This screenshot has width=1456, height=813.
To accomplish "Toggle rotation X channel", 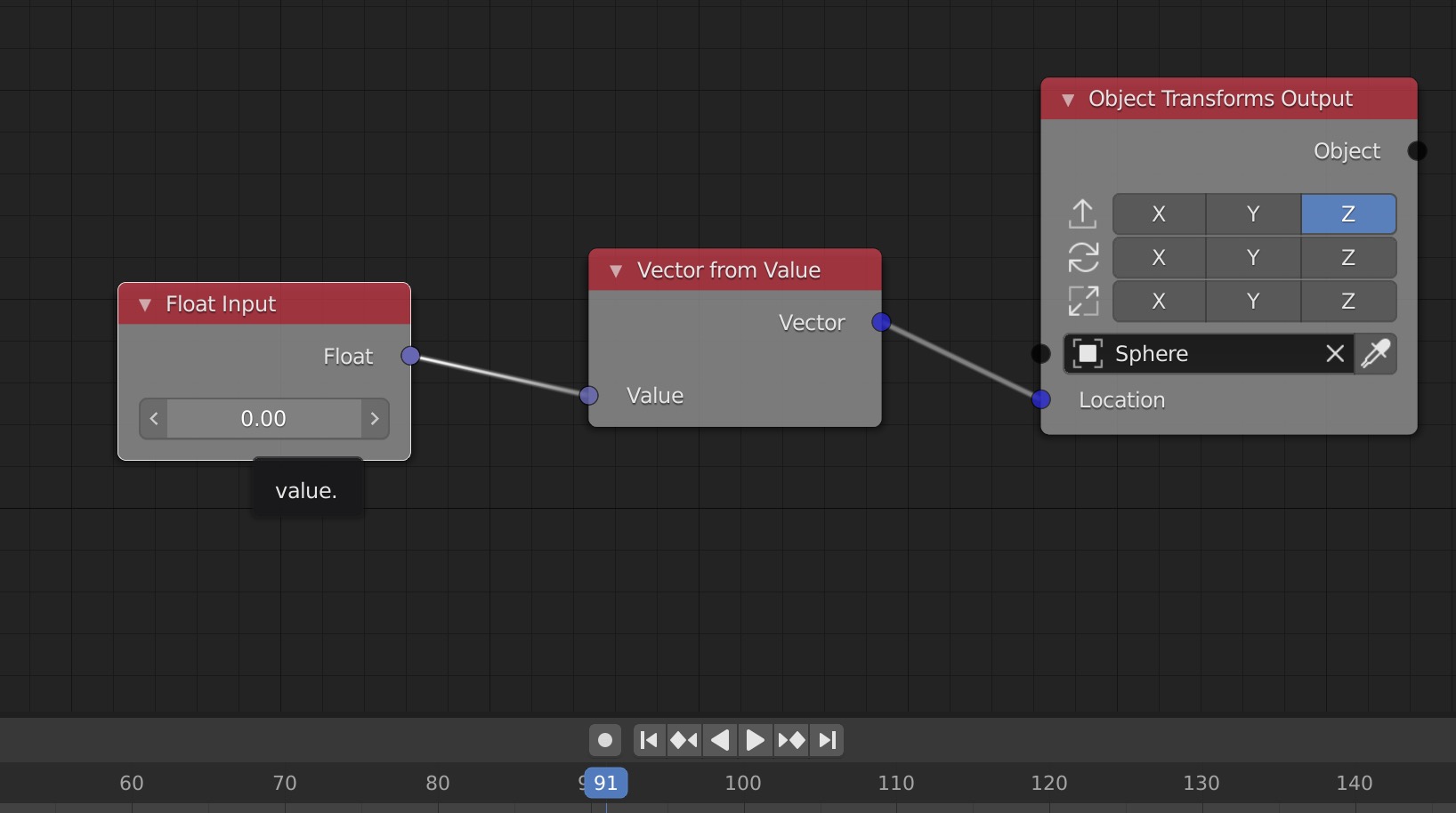I will pos(1159,258).
